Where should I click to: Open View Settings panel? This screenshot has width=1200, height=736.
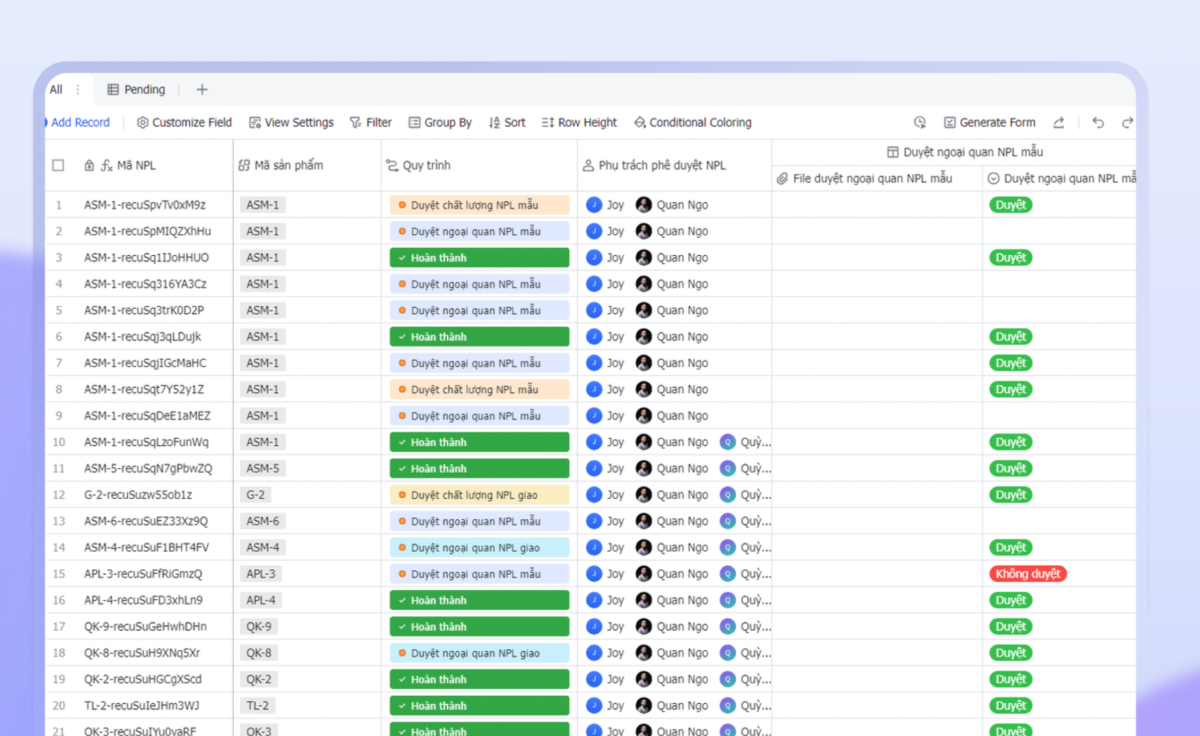291,123
